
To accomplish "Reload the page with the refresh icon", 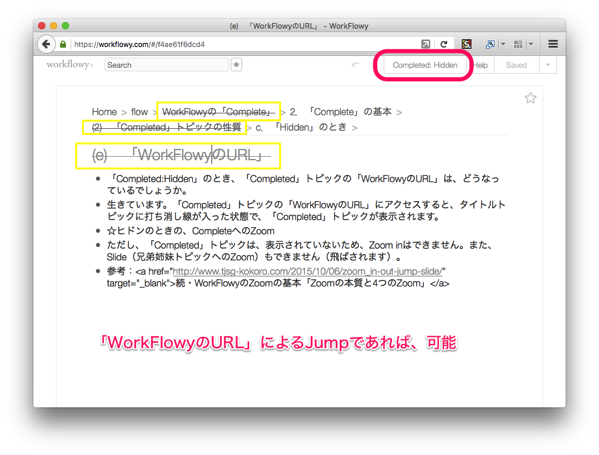I will point(444,44).
